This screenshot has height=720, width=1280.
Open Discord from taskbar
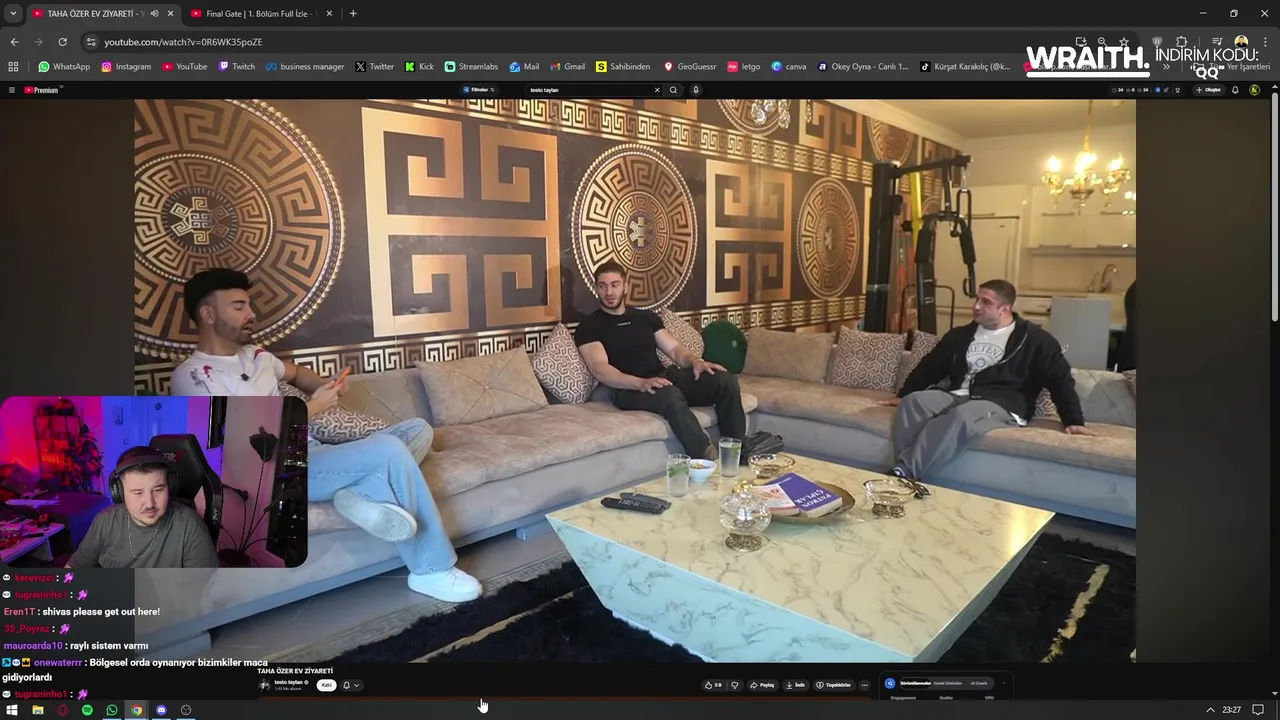pos(161,710)
